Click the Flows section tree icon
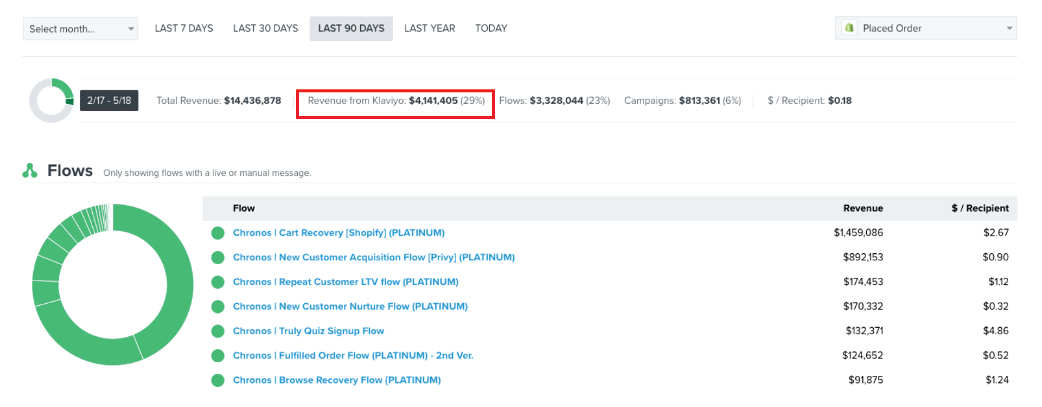1042x407 pixels. click(x=30, y=171)
